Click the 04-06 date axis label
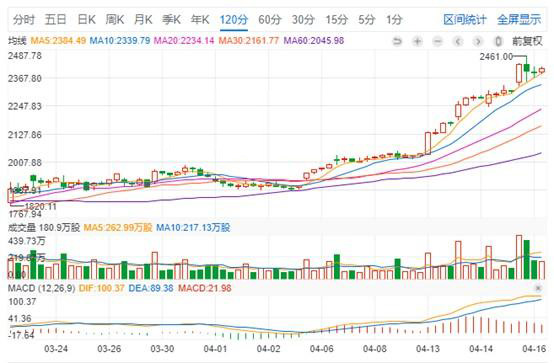Viewport: 554px width, 363px height. click(322, 349)
